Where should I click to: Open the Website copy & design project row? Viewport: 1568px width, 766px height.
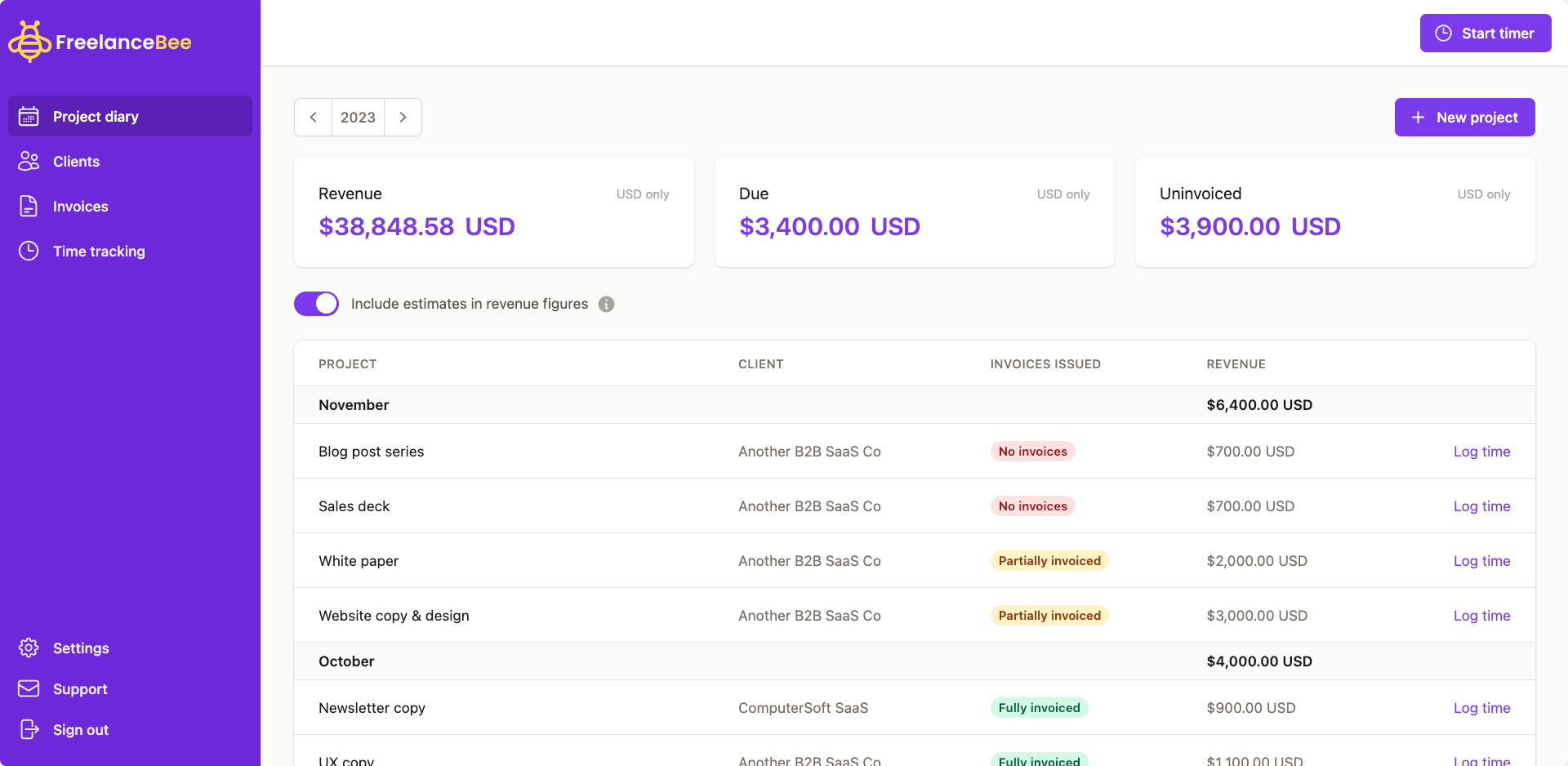click(x=394, y=616)
